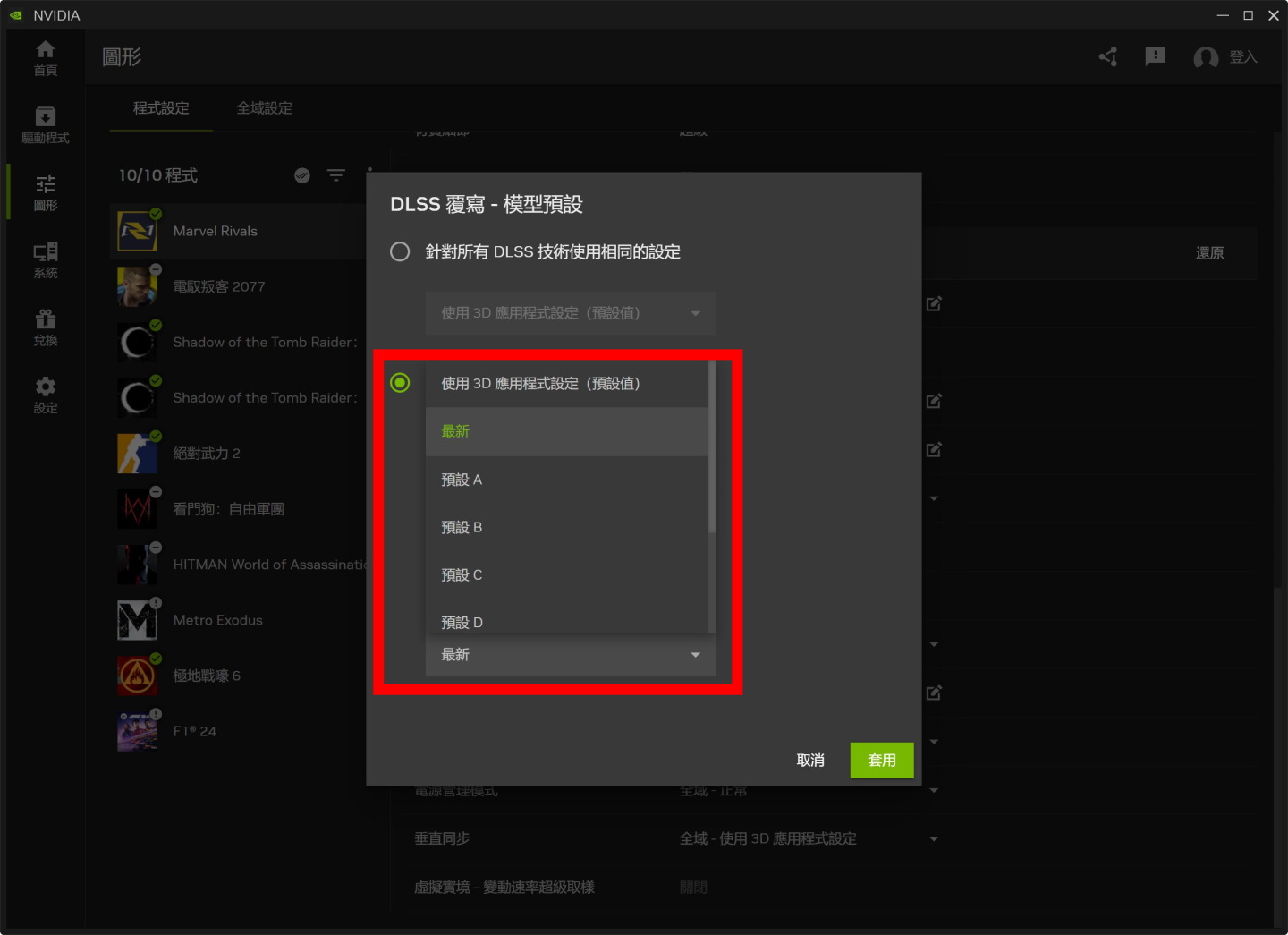Expand dropdown arrow next to 電源管理模式

934,790
